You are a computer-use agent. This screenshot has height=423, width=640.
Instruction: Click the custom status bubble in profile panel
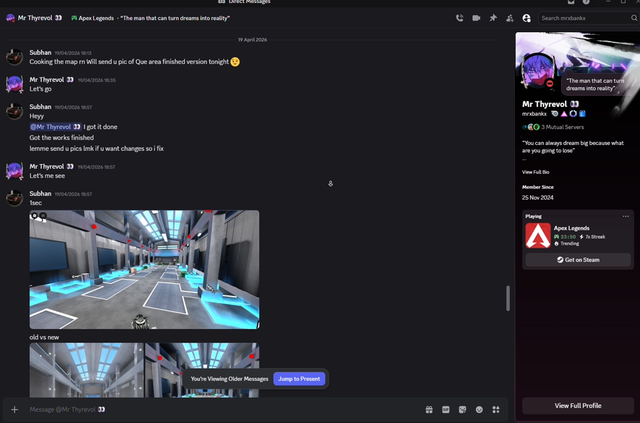(595, 85)
